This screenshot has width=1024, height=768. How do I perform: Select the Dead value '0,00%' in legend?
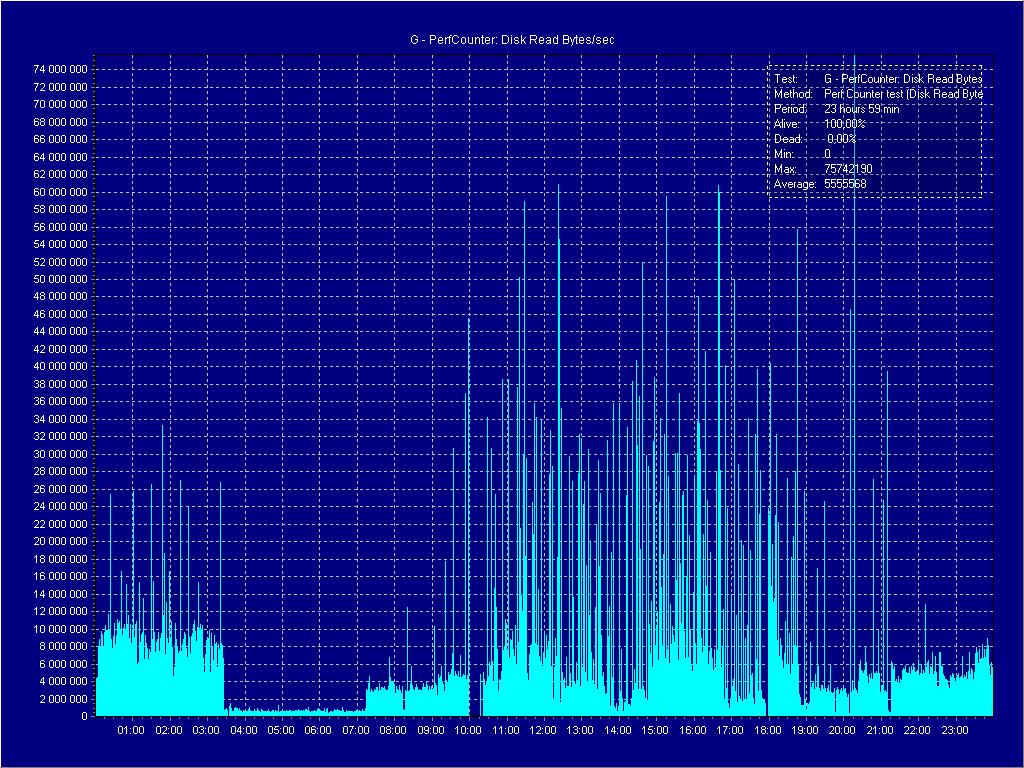(841, 138)
